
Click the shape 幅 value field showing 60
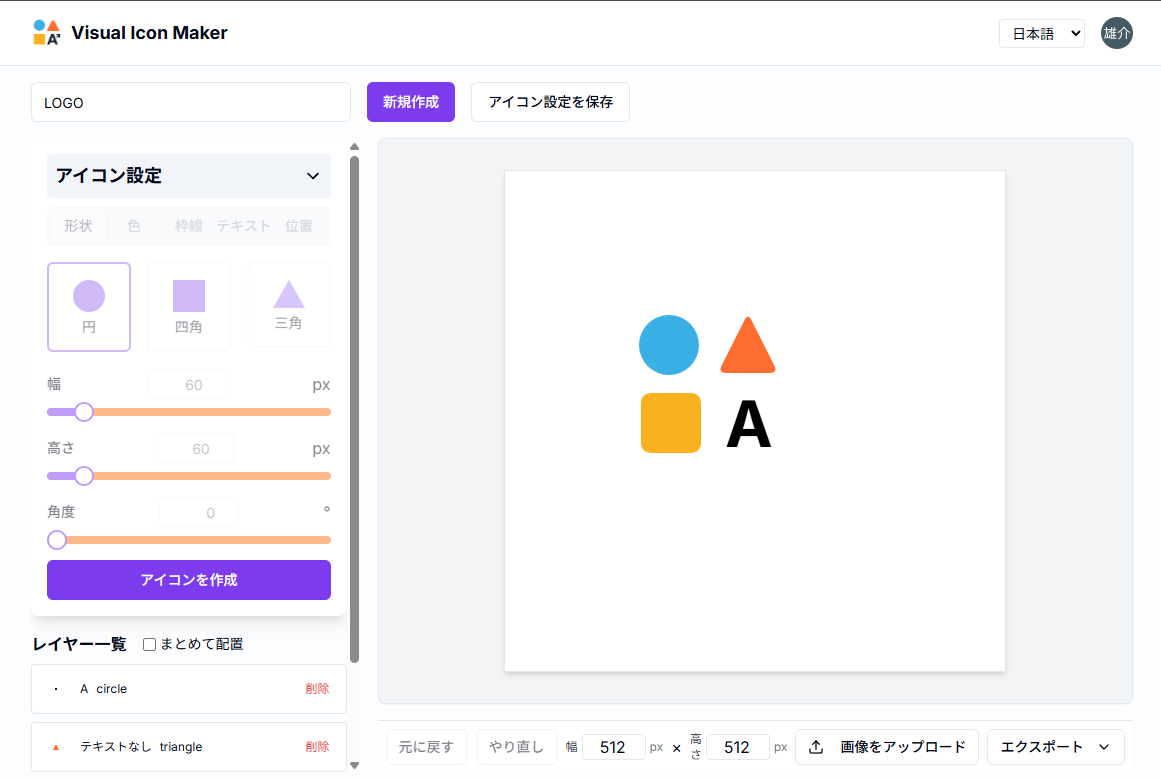[187, 385]
